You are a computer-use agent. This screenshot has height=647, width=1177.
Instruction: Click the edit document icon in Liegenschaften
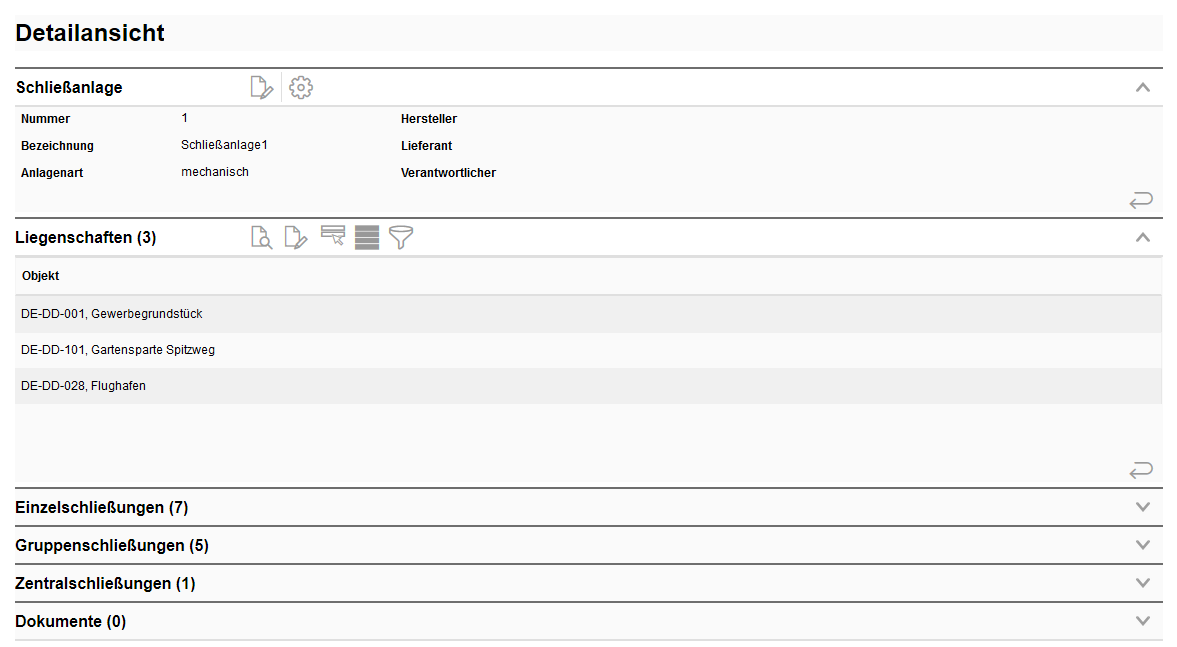coord(296,238)
